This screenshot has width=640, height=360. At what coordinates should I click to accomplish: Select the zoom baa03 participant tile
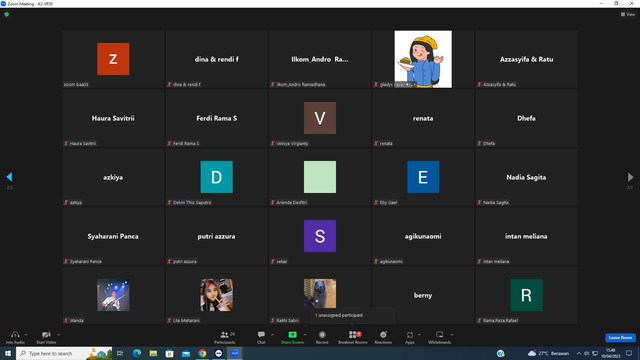click(113, 59)
